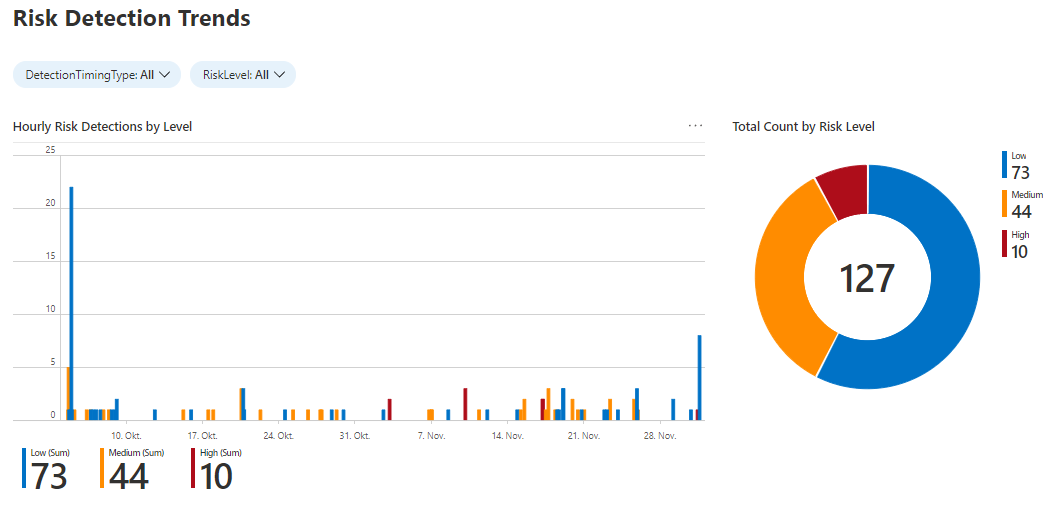Viewport: 1057px width, 505px height.
Task: Open the DetectionTimingType filter dropdown
Action: click(x=97, y=75)
